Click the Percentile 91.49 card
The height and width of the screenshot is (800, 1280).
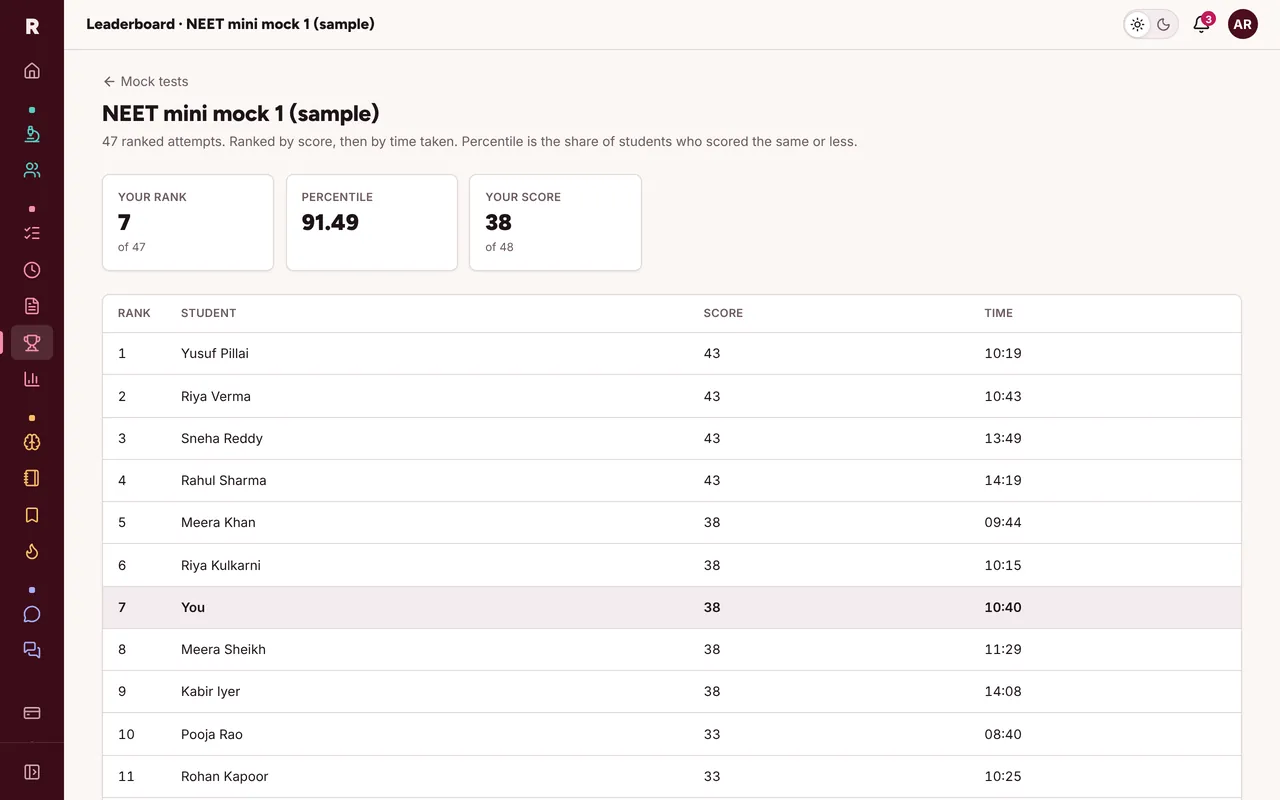coord(372,222)
